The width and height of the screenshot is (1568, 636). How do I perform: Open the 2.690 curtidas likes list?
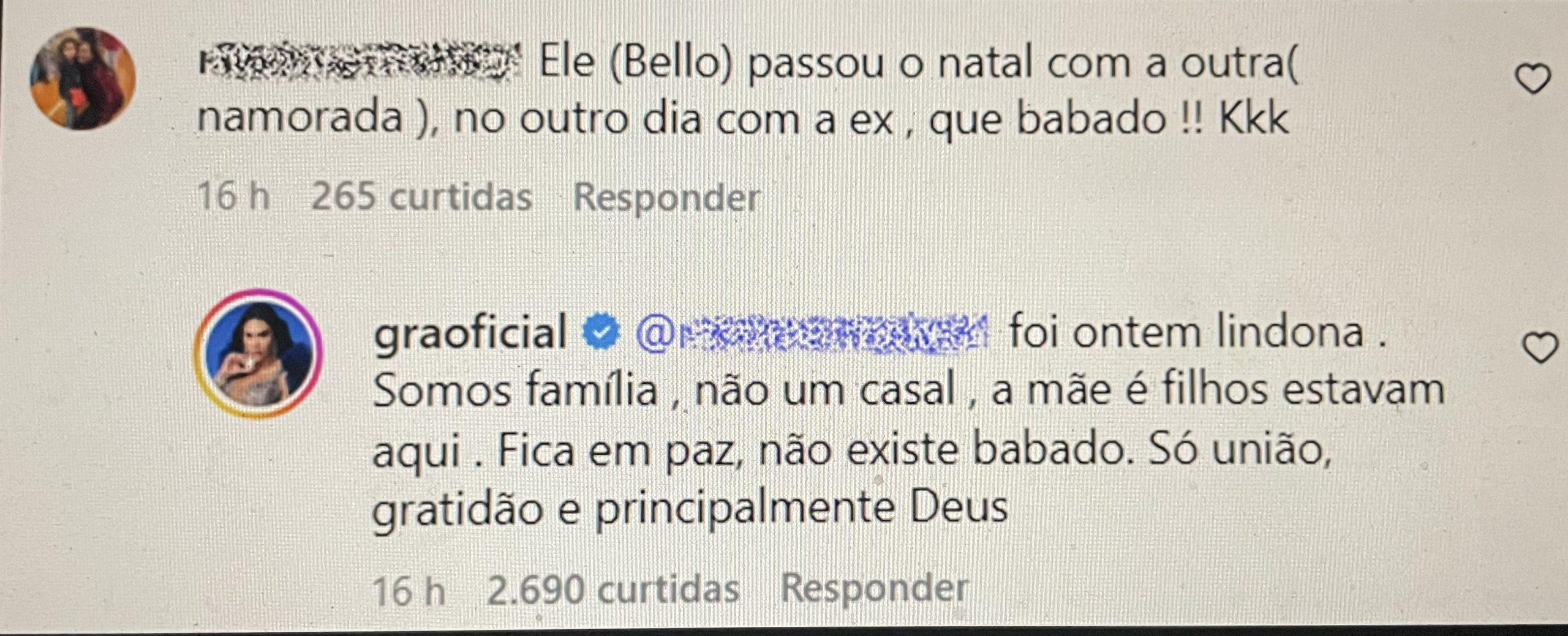coord(613,590)
